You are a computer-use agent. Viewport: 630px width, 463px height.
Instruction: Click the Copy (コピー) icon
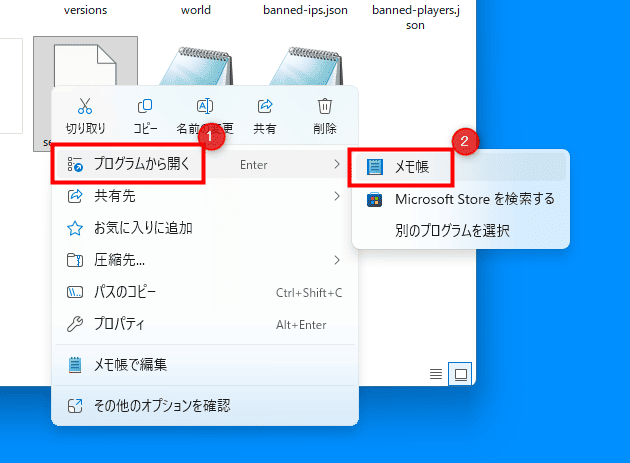(x=145, y=107)
